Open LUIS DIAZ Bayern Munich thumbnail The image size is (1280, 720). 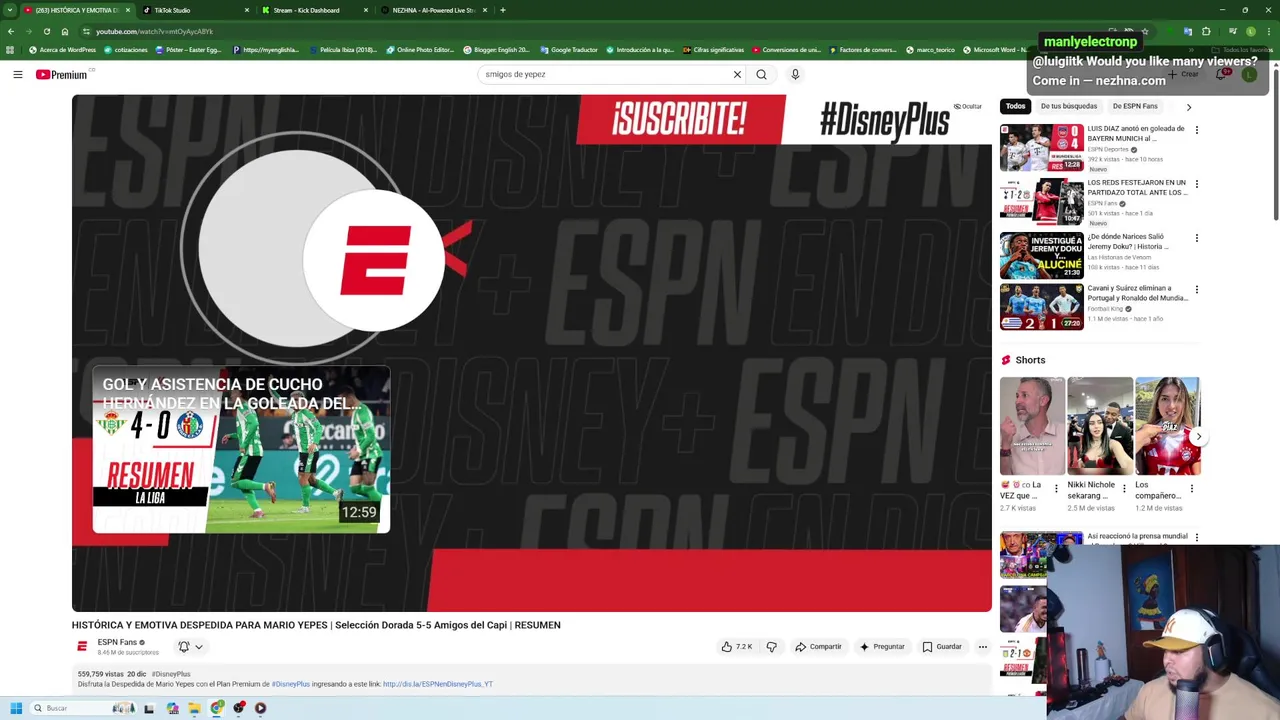(x=1041, y=147)
